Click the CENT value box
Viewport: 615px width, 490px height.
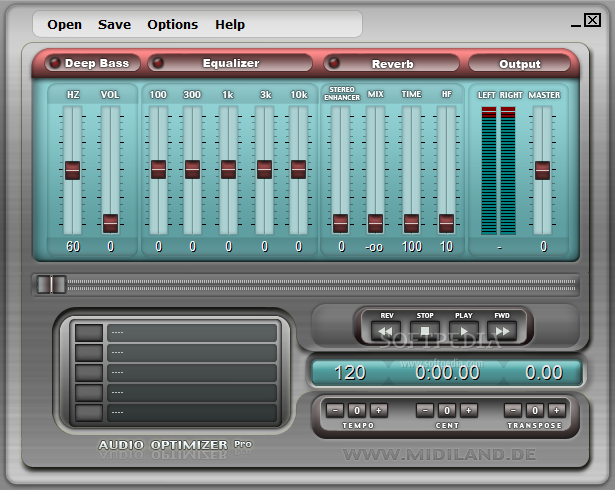pyautogui.click(x=447, y=410)
